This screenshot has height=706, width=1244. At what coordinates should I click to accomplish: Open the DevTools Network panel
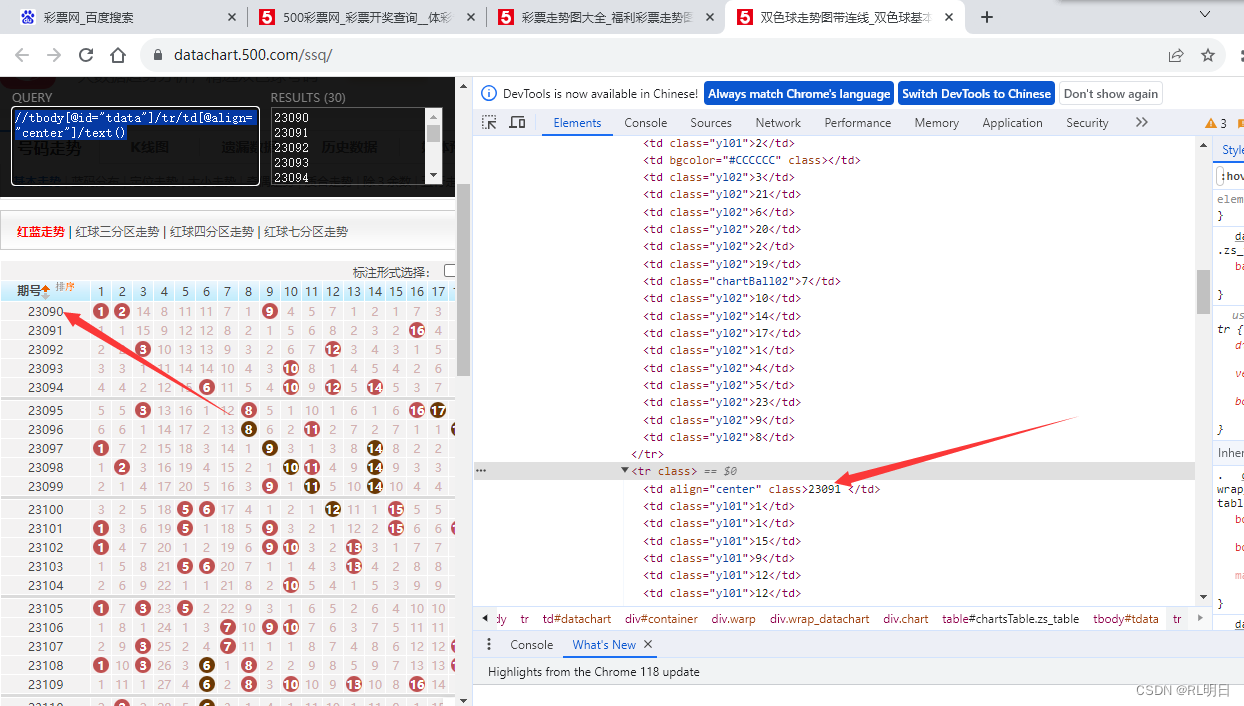point(778,123)
